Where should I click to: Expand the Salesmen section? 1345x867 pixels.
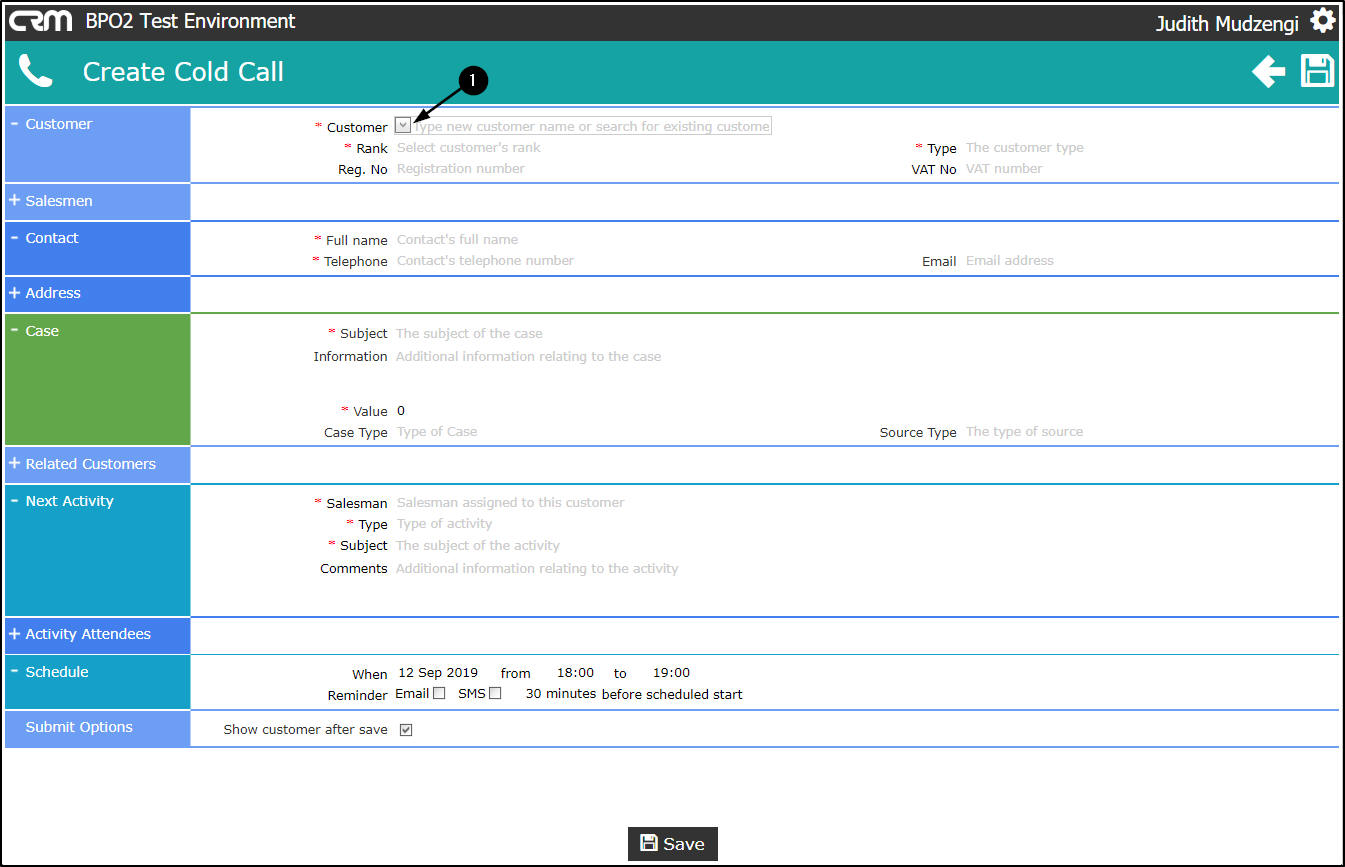click(x=15, y=201)
